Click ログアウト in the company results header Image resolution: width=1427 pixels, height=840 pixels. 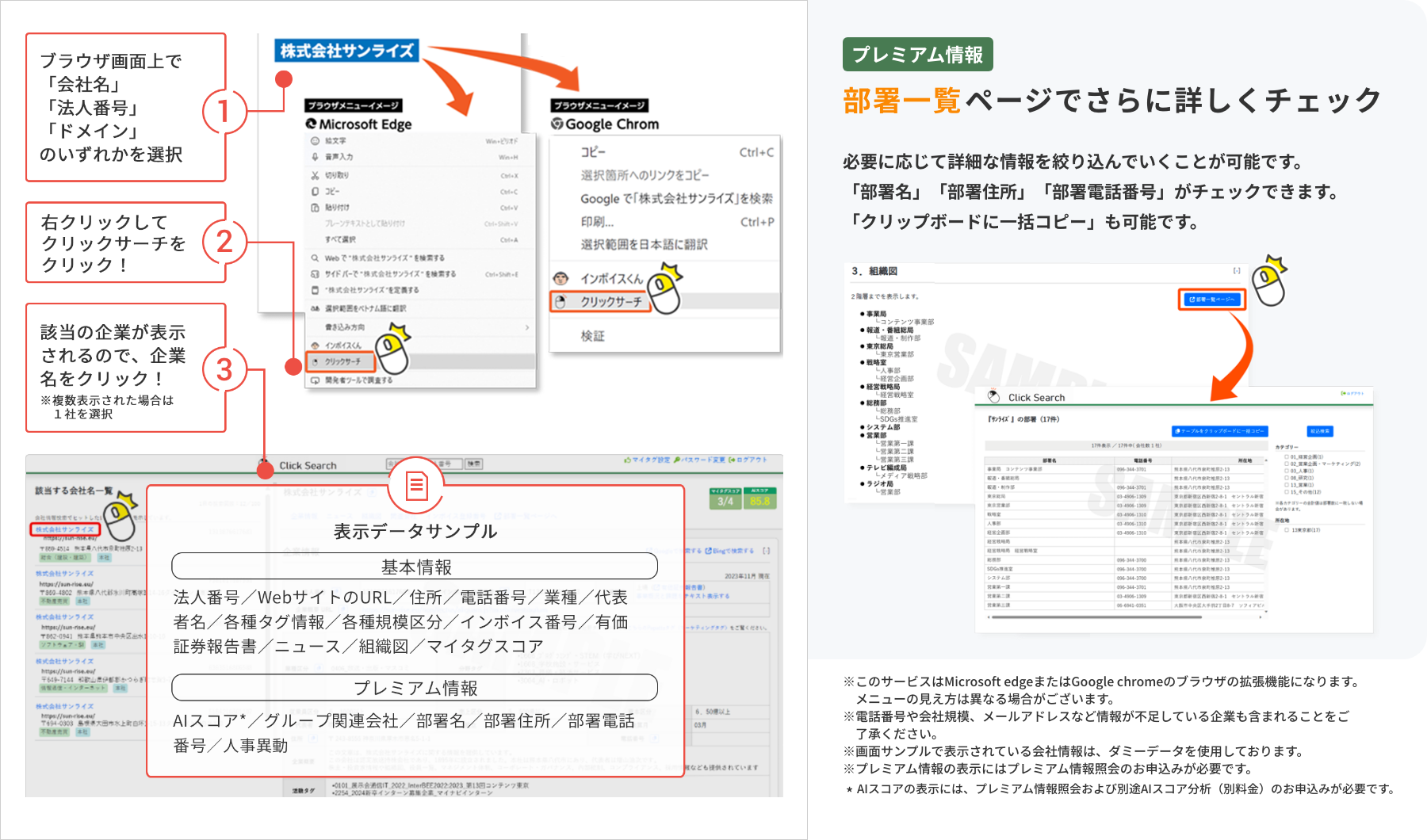pos(748,460)
